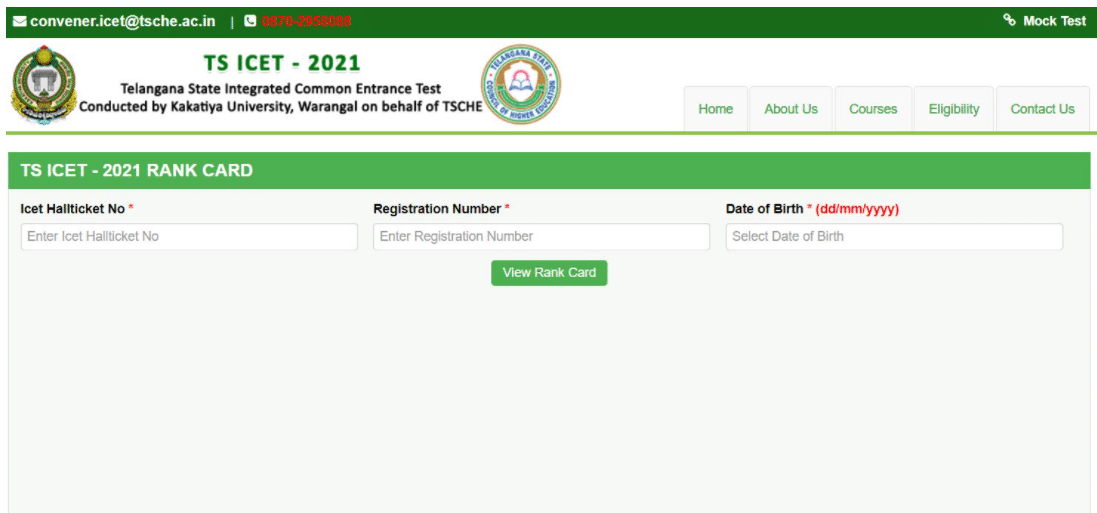This screenshot has width=1097, height=513.
Task: Focus the Registration Number input field
Action: (542, 237)
